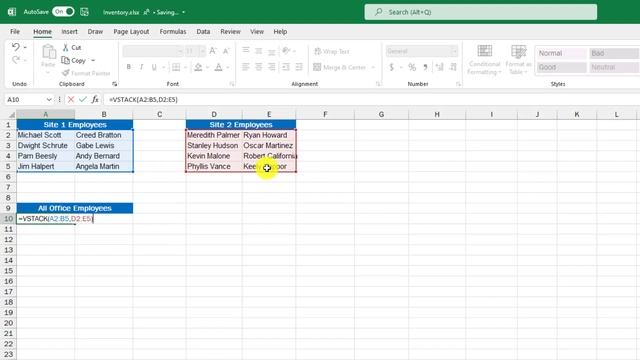Click Decrease Indent icon
This screenshot has width=640, height=360.
coord(286,67)
